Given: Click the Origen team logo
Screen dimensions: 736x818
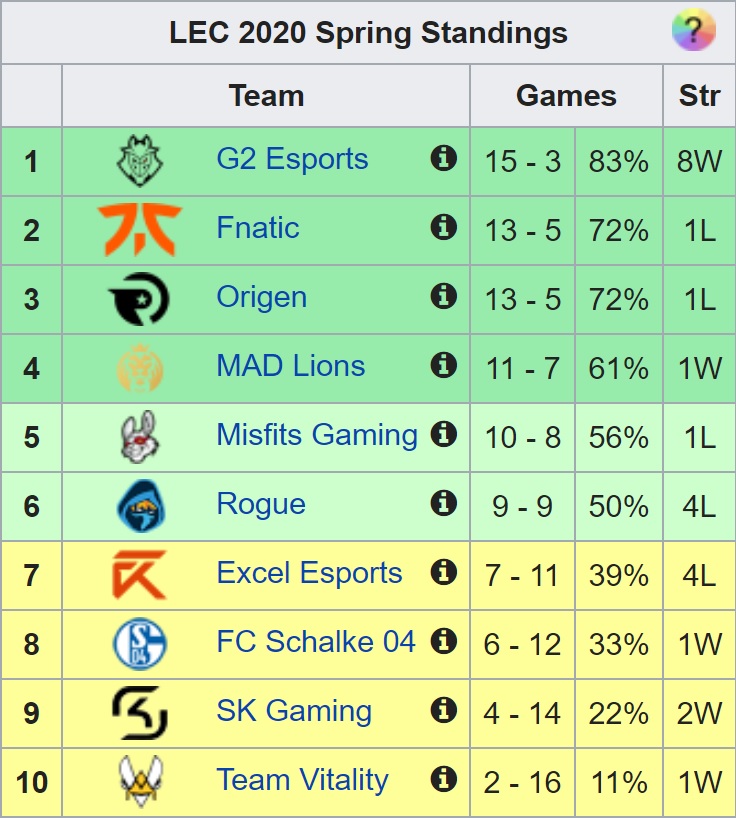Looking at the screenshot, I should click(x=139, y=299).
